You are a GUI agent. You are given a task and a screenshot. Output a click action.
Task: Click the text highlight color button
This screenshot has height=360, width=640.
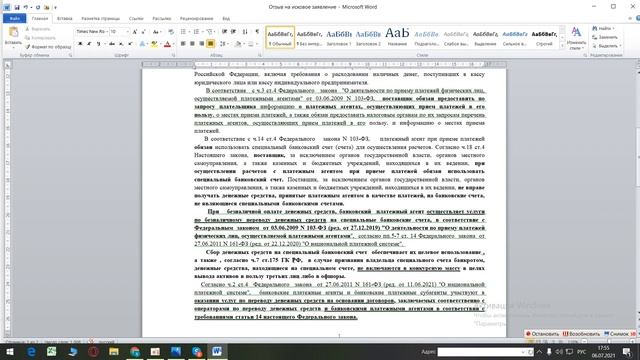click(x=154, y=44)
